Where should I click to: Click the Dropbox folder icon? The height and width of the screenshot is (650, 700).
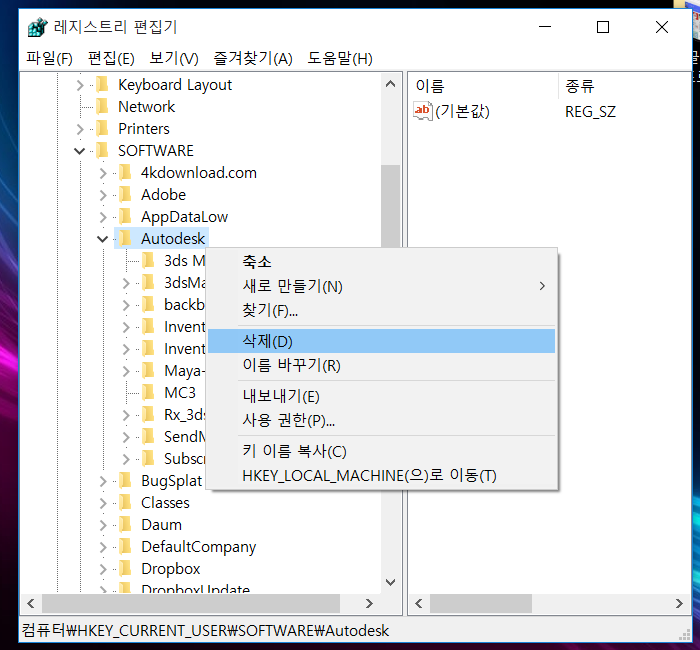point(125,568)
